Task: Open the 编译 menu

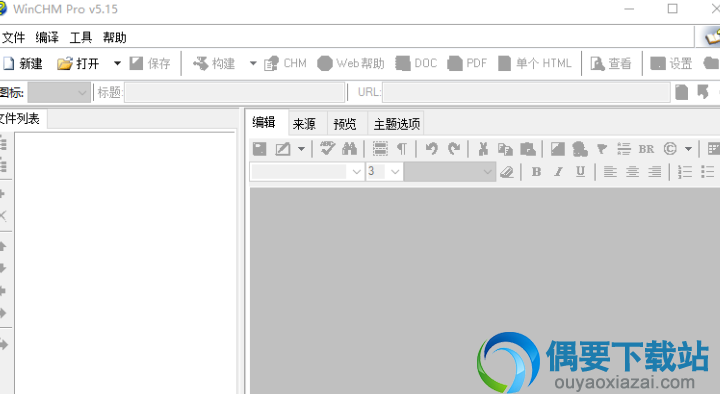Action: [x=47, y=37]
